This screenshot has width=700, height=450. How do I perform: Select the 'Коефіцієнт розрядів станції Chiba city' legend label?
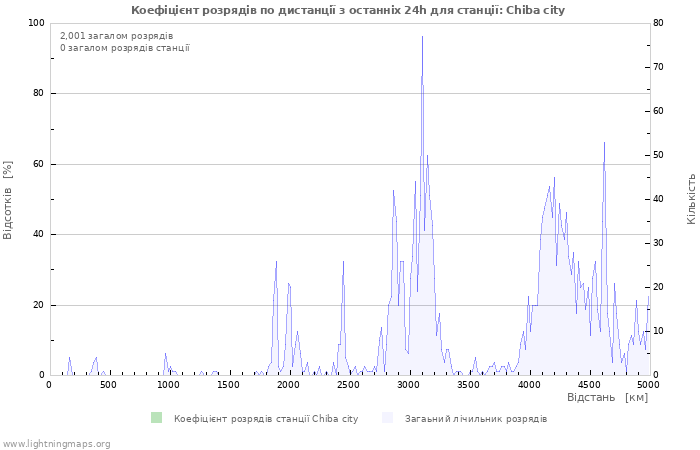[x=265, y=419]
